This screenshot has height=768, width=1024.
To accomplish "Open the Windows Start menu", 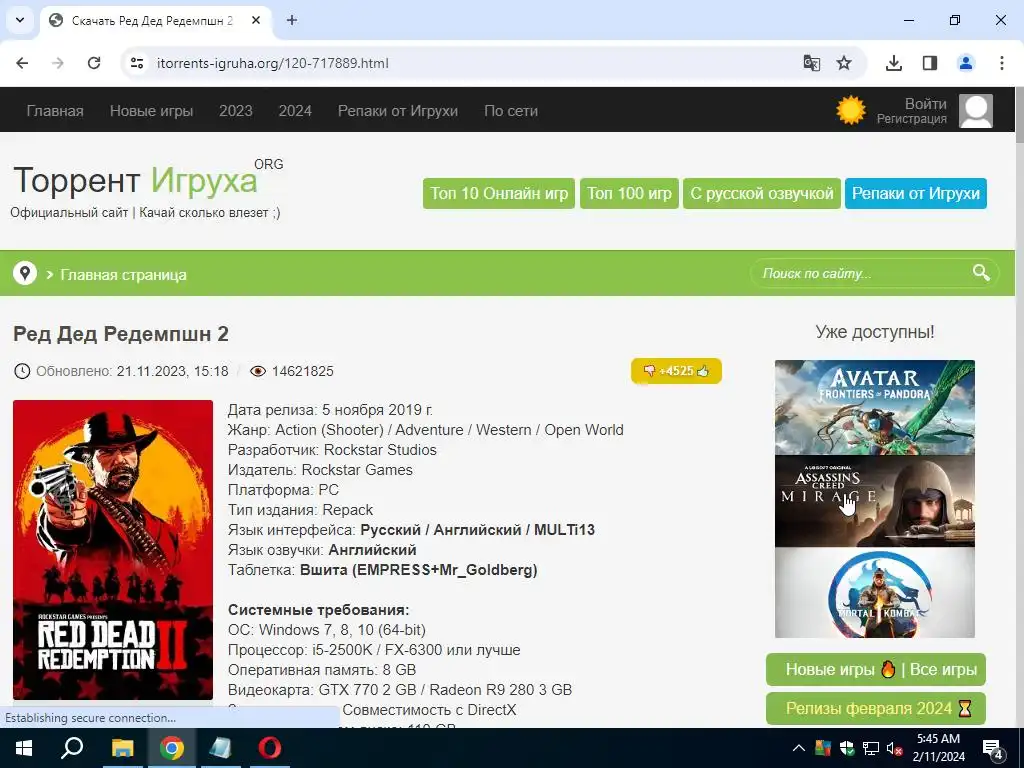I will tap(23, 748).
